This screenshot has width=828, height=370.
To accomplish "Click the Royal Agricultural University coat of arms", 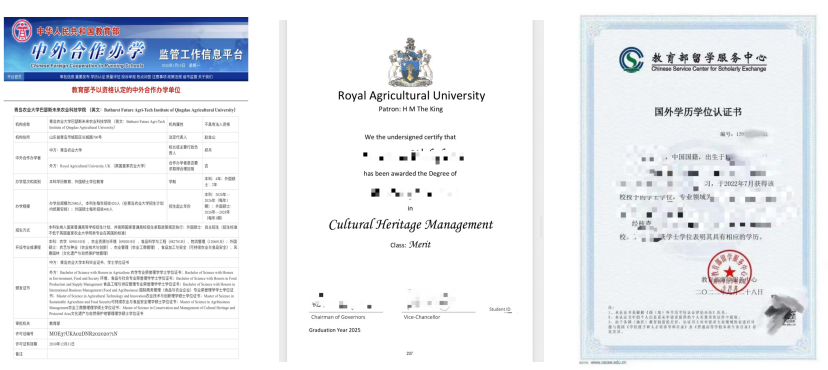I will pos(410,61).
